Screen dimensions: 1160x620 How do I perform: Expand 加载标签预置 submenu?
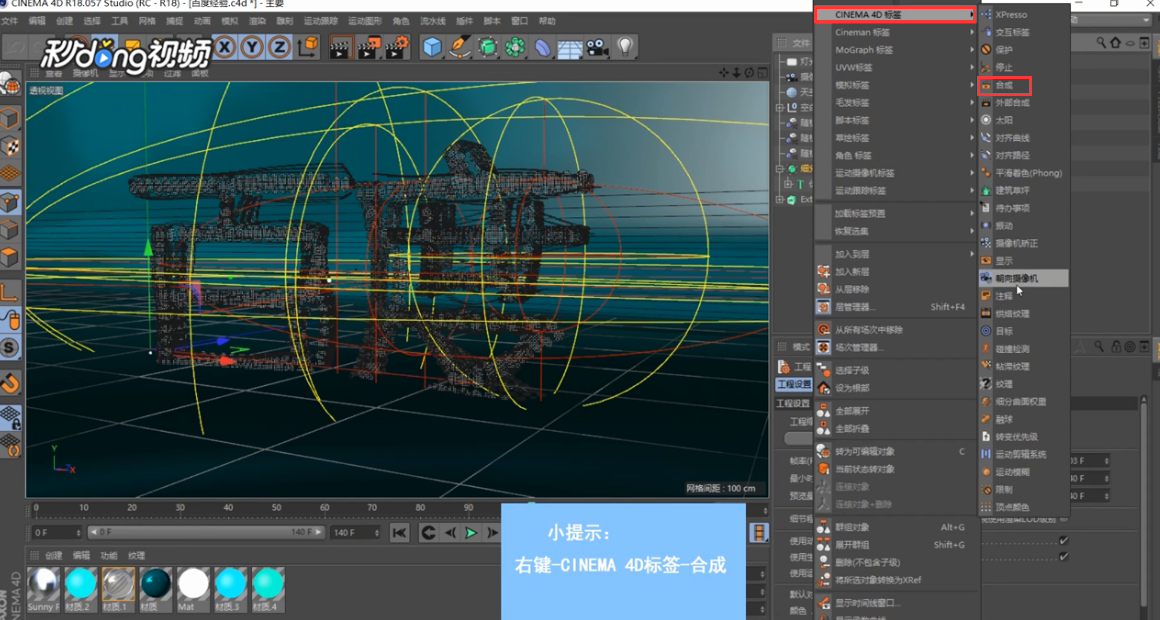tap(895, 214)
